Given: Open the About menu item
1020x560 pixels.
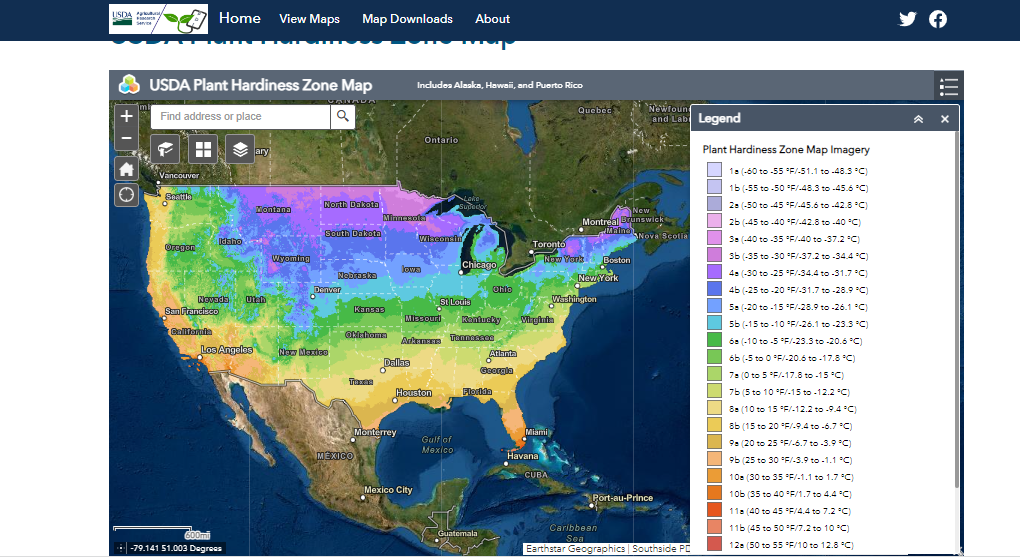Looking at the screenshot, I should pos(492,19).
